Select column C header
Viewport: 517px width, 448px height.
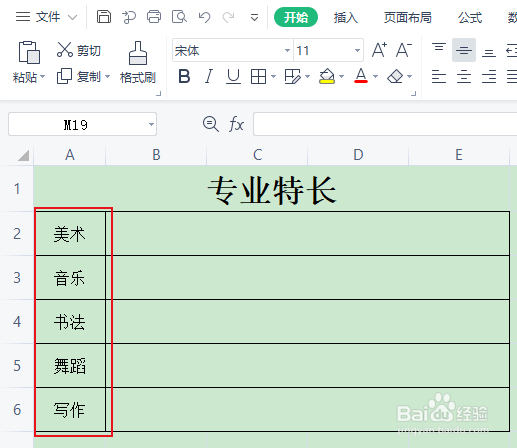coord(257,155)
